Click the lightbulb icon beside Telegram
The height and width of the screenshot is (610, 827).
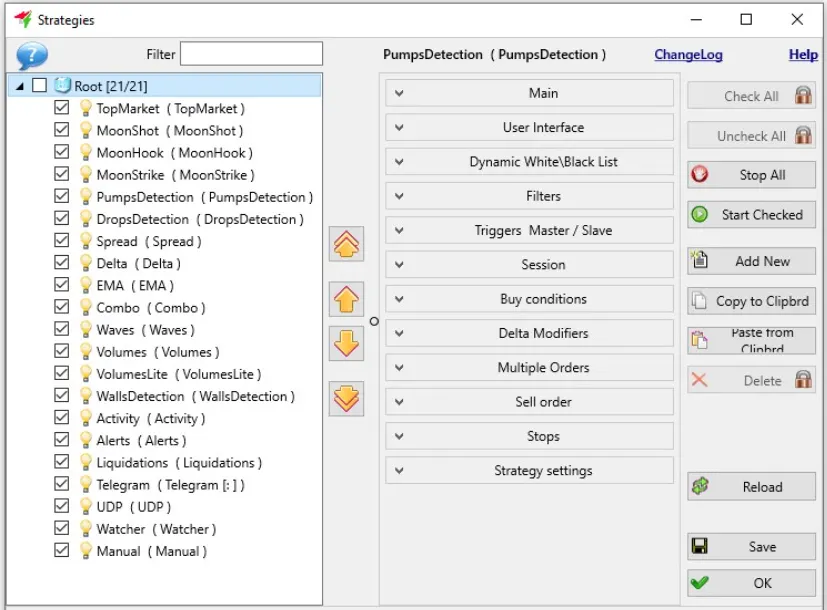coord(85,485)
